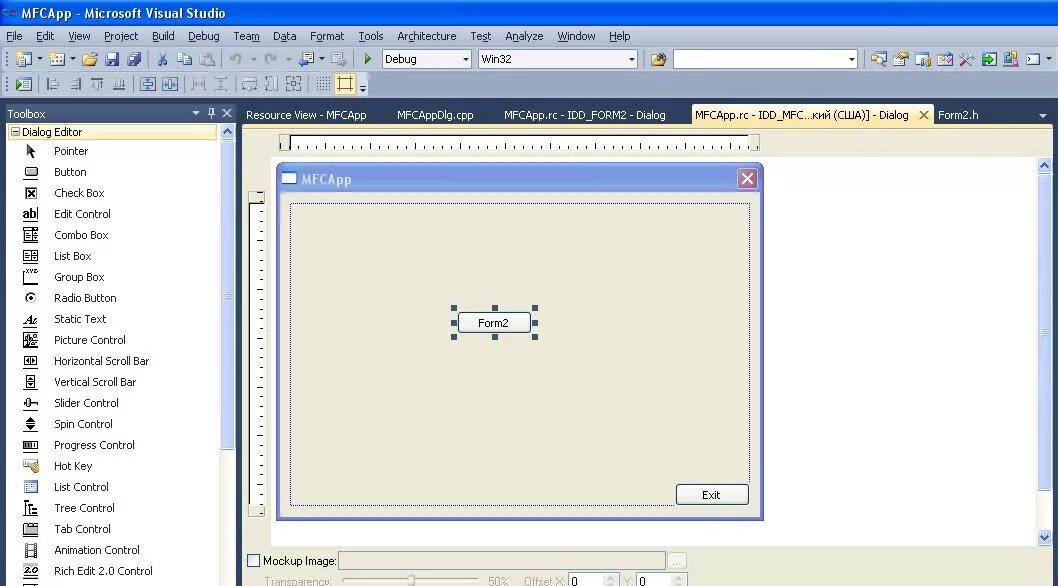Image resolution: width=1058 pixels, height=586 pixels.
Task: Select the Exit button in the dialog
Action: click(x=712, y=495)
